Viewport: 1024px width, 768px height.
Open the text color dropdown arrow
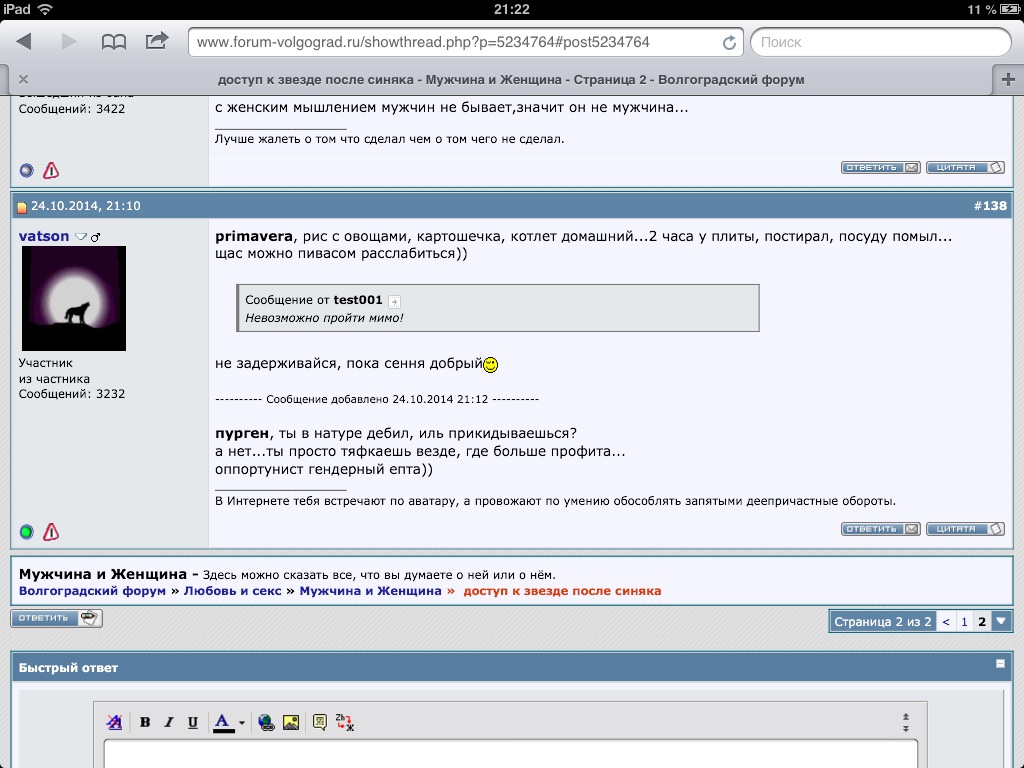[x=242, y=723]
